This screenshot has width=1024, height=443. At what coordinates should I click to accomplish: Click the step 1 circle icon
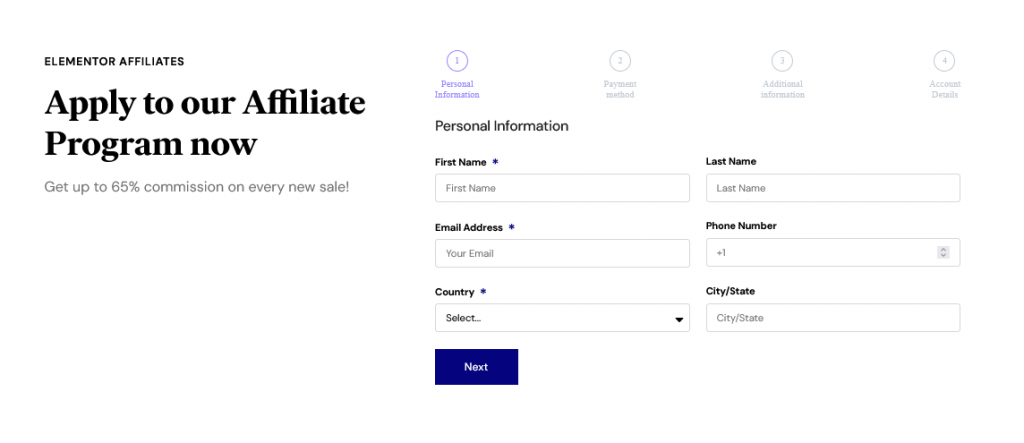coord(457,61)
